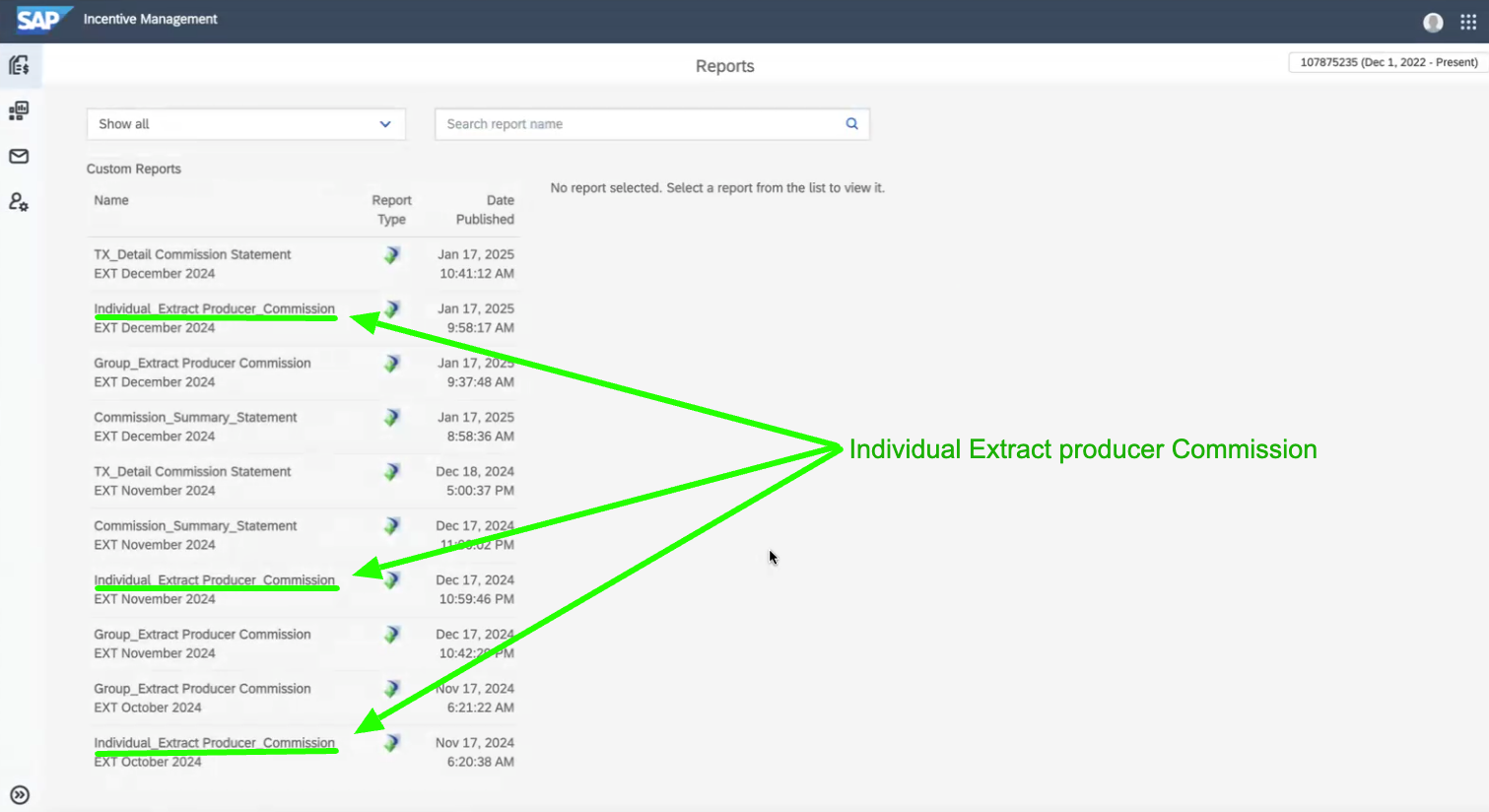This screenshot has height=812, width=1489.
Task: Open the position period selector 107875235
Action: 1387,62
